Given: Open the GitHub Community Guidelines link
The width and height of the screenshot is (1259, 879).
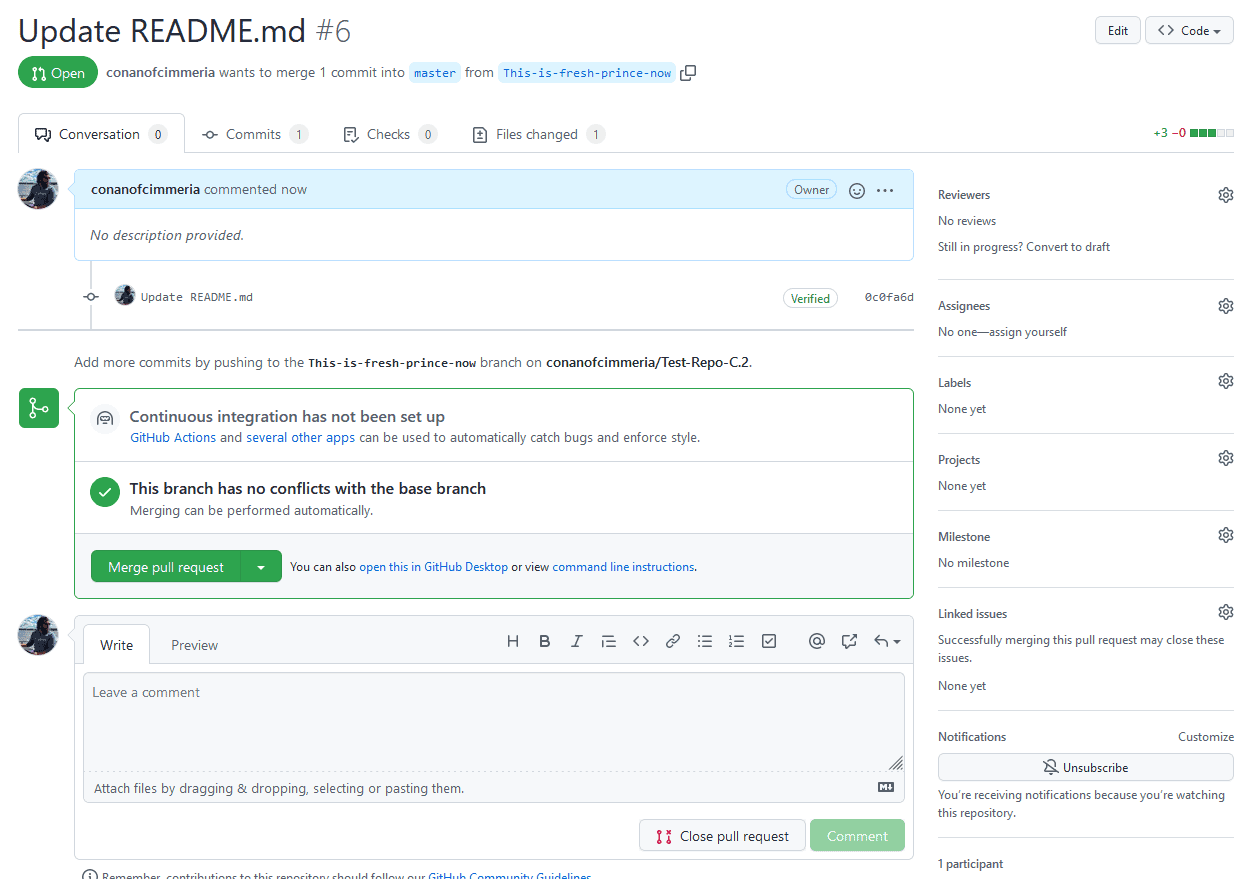Looking at the screenshot, I should coord(510,875).
